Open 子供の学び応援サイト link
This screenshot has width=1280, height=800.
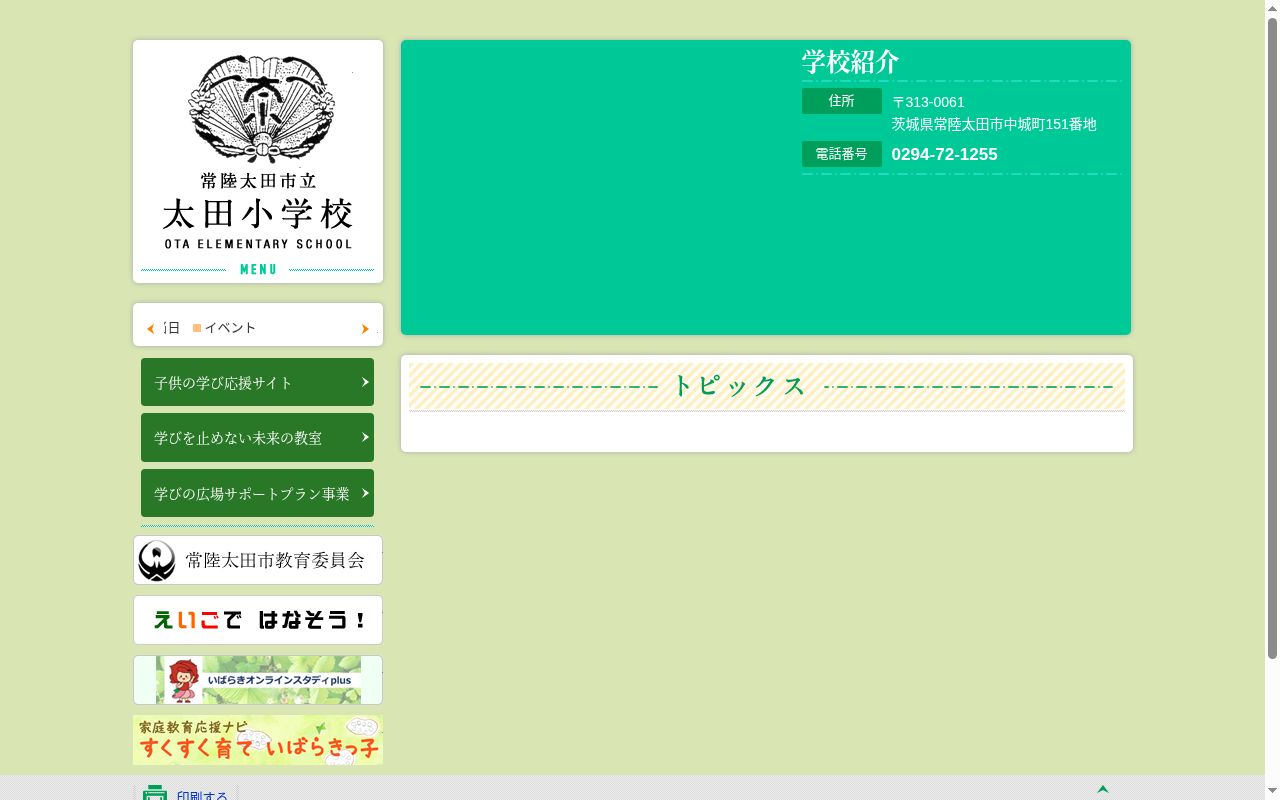[x=257, y=382]
